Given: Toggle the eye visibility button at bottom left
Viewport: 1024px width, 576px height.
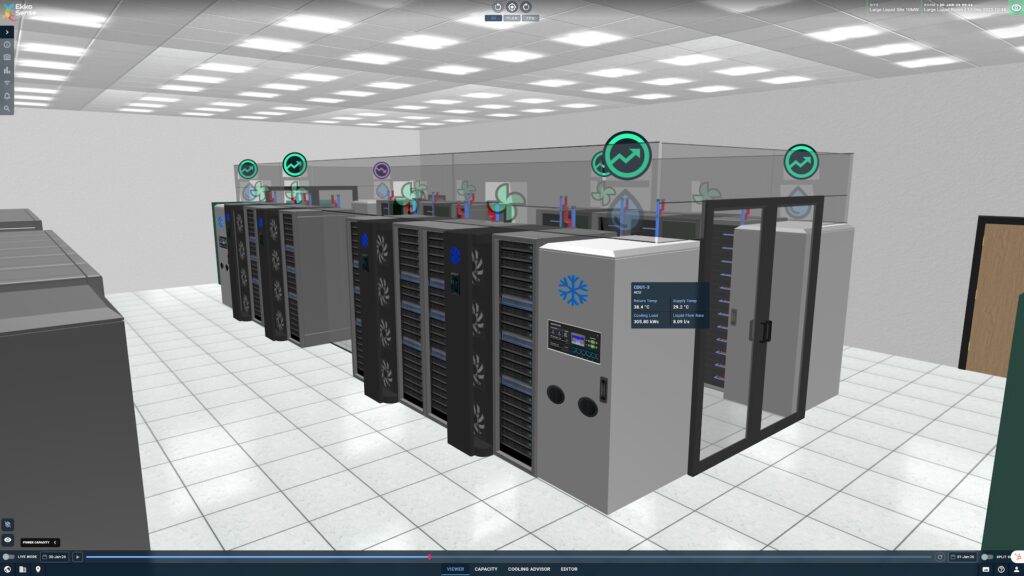Looking at the screenshot, I should point(8,540).
